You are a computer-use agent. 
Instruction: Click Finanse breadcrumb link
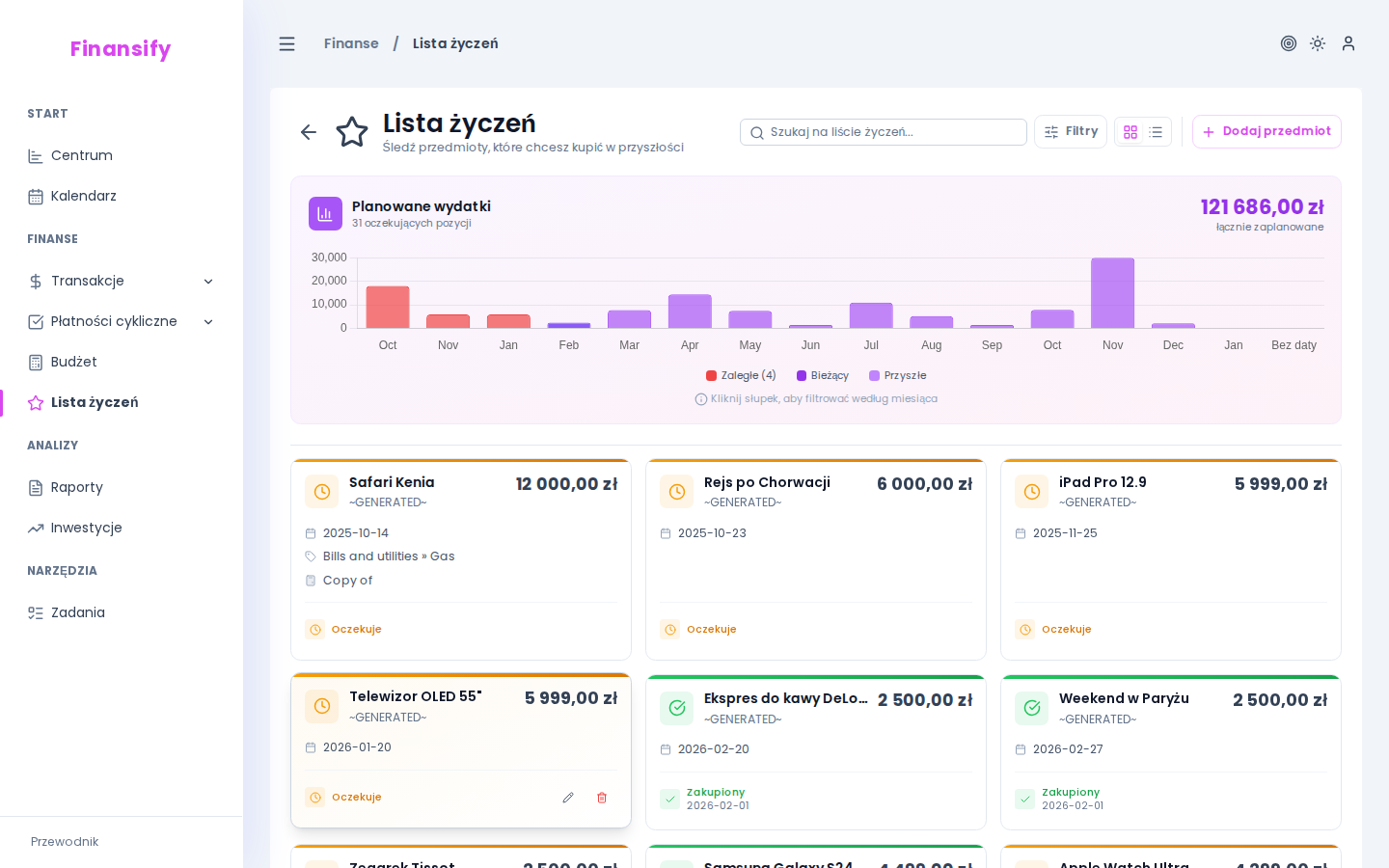(351, 43)
